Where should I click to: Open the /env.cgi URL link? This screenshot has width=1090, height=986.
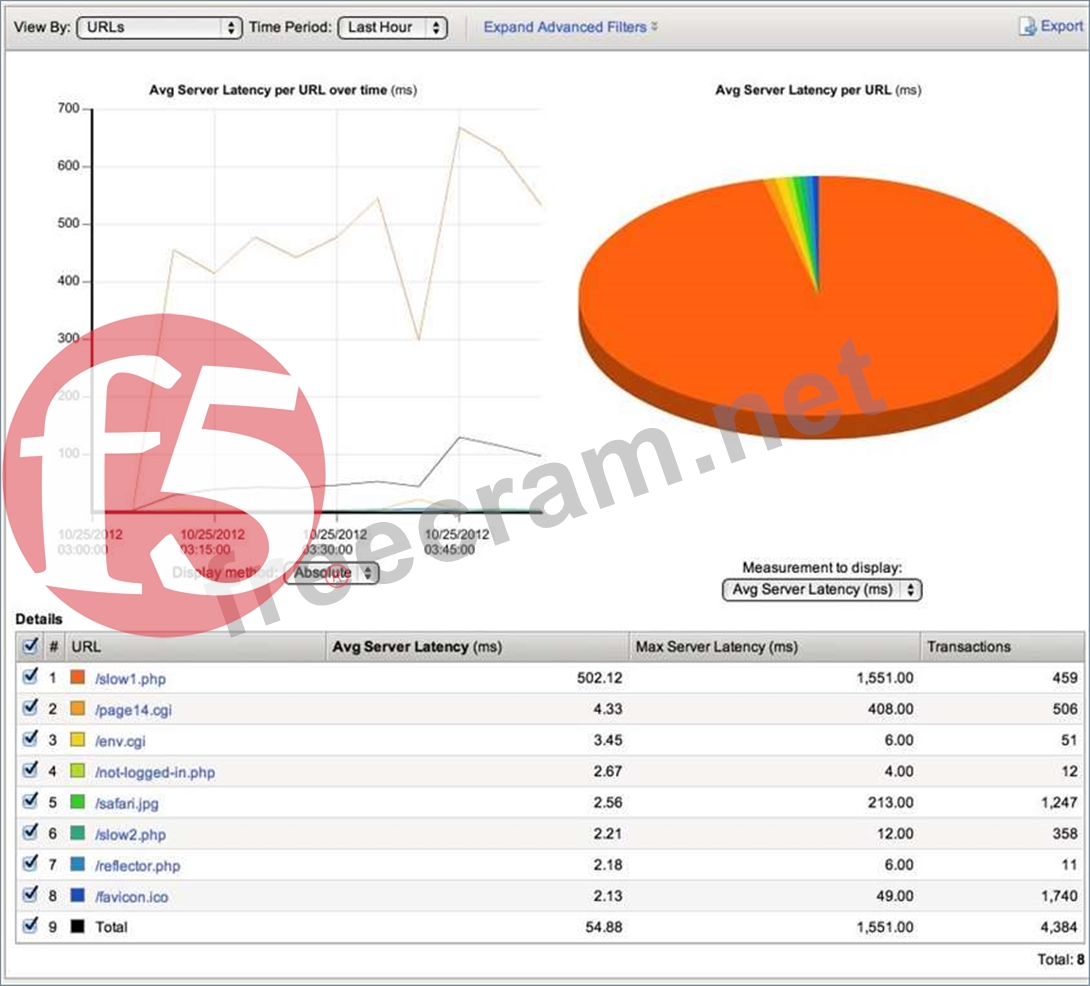(x=120, y=741)
